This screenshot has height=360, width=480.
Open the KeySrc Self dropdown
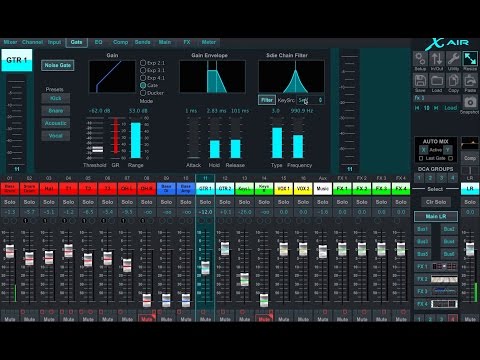tap(310, 100)
